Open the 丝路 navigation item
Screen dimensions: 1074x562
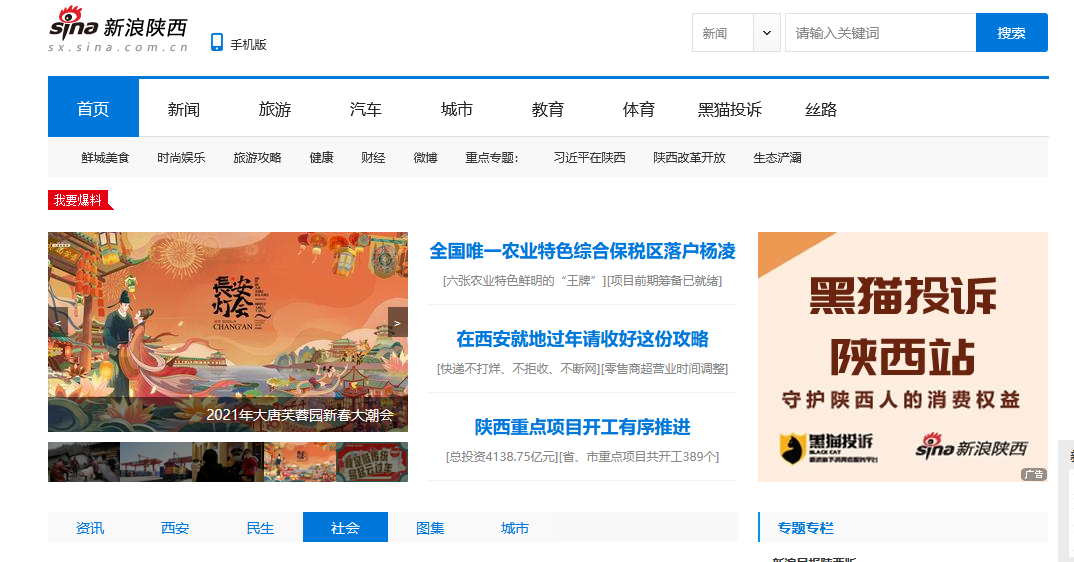tap(821, 109)
